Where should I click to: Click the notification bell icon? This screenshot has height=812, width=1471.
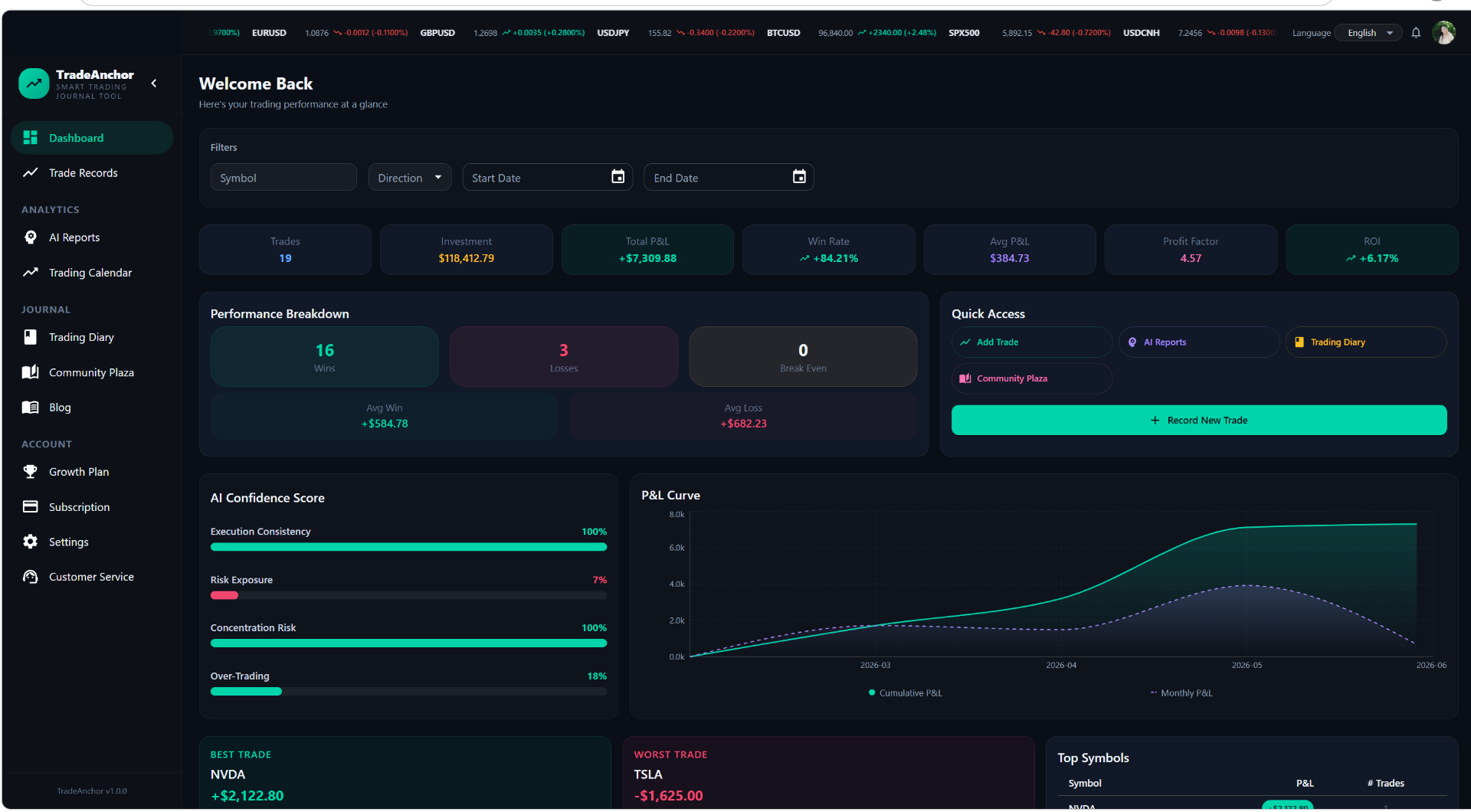(x=1416, y=33)
